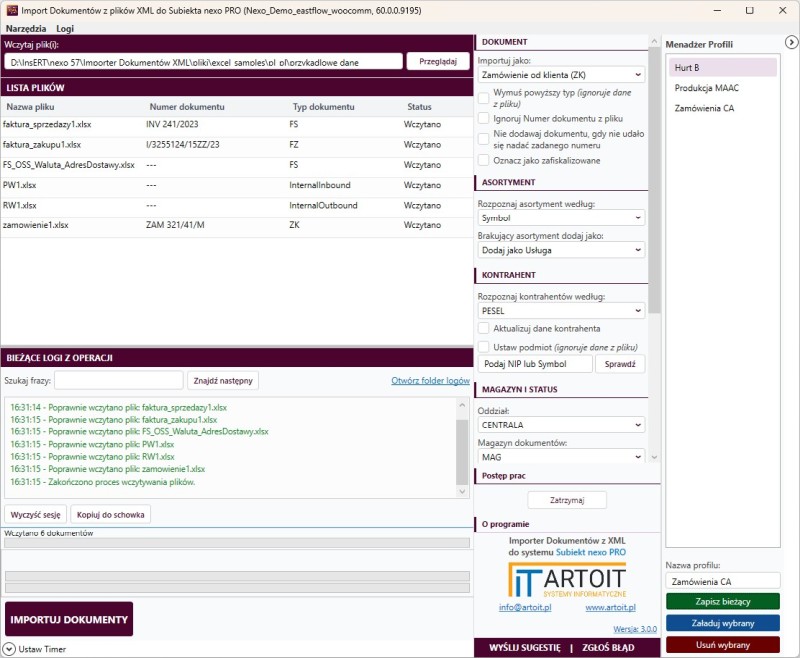Viewport: 800px width, 658px height.
Task: Click the Zatrzymaj button
Action: (567, 500)
